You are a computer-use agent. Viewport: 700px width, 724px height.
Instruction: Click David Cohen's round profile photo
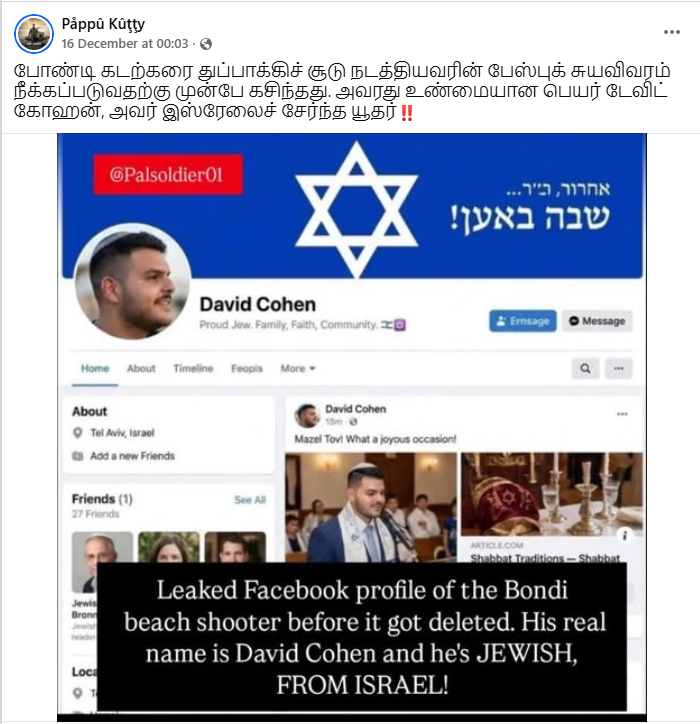coord(133,281)
